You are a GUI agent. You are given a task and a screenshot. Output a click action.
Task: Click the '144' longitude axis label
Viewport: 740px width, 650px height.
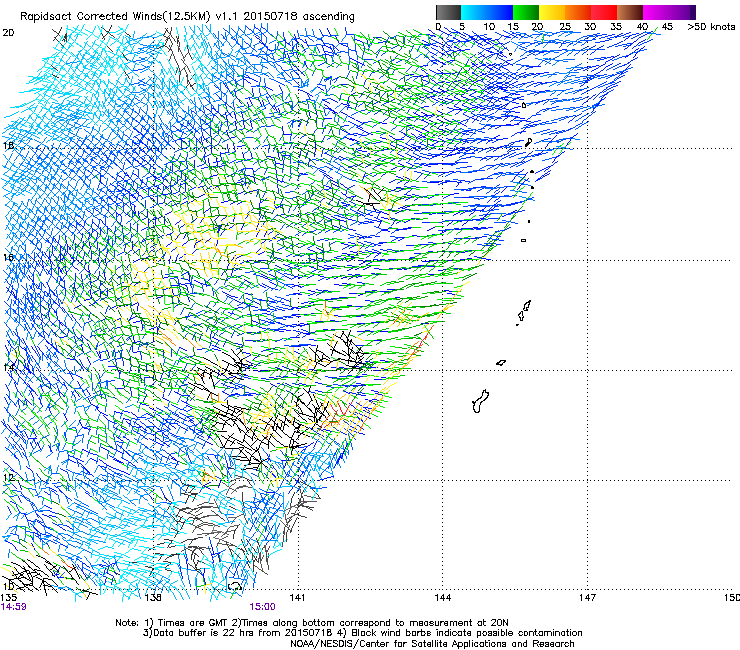coord(443,598)
